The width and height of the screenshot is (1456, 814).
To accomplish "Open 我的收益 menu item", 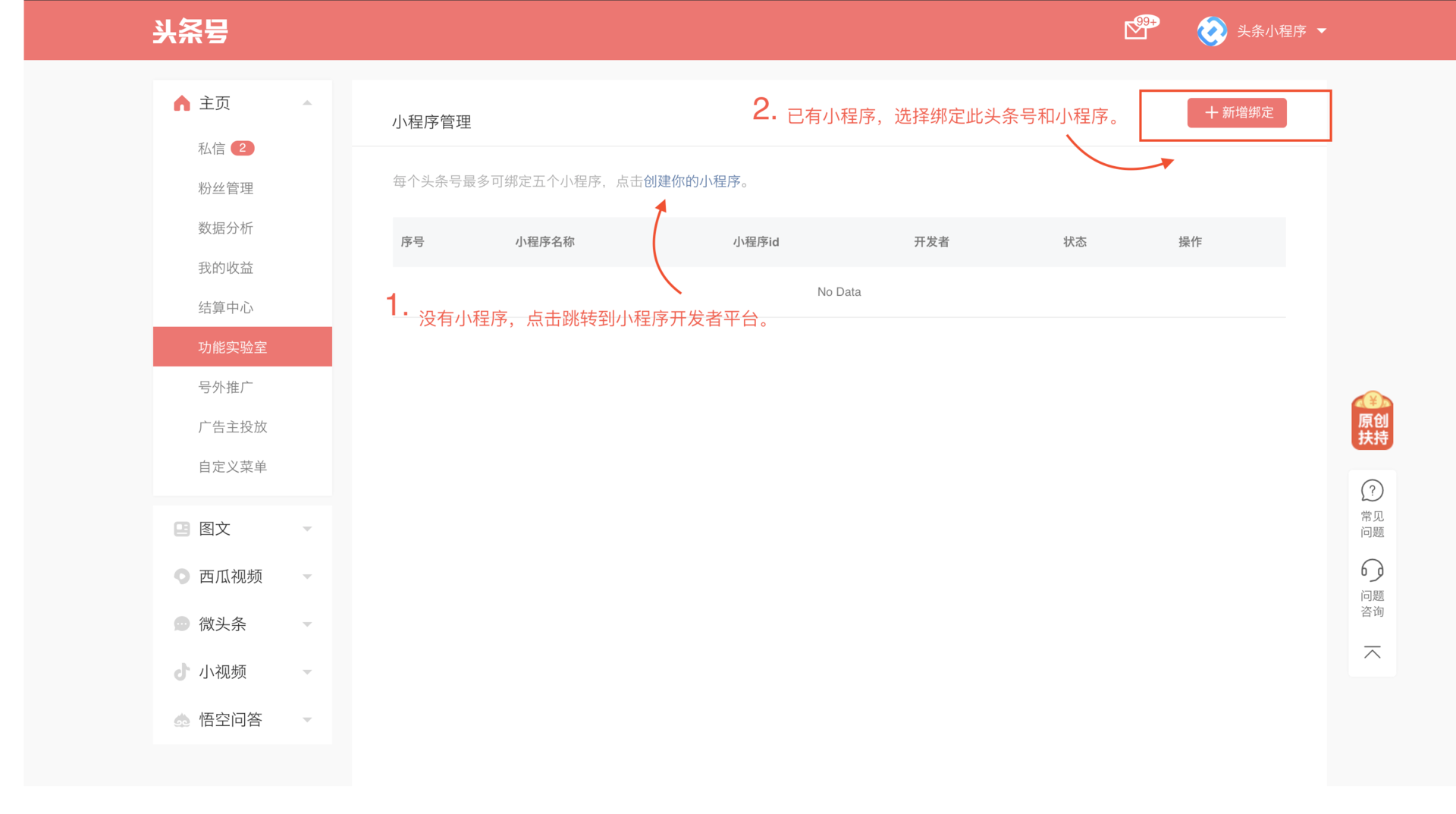I will click(225, 268).
